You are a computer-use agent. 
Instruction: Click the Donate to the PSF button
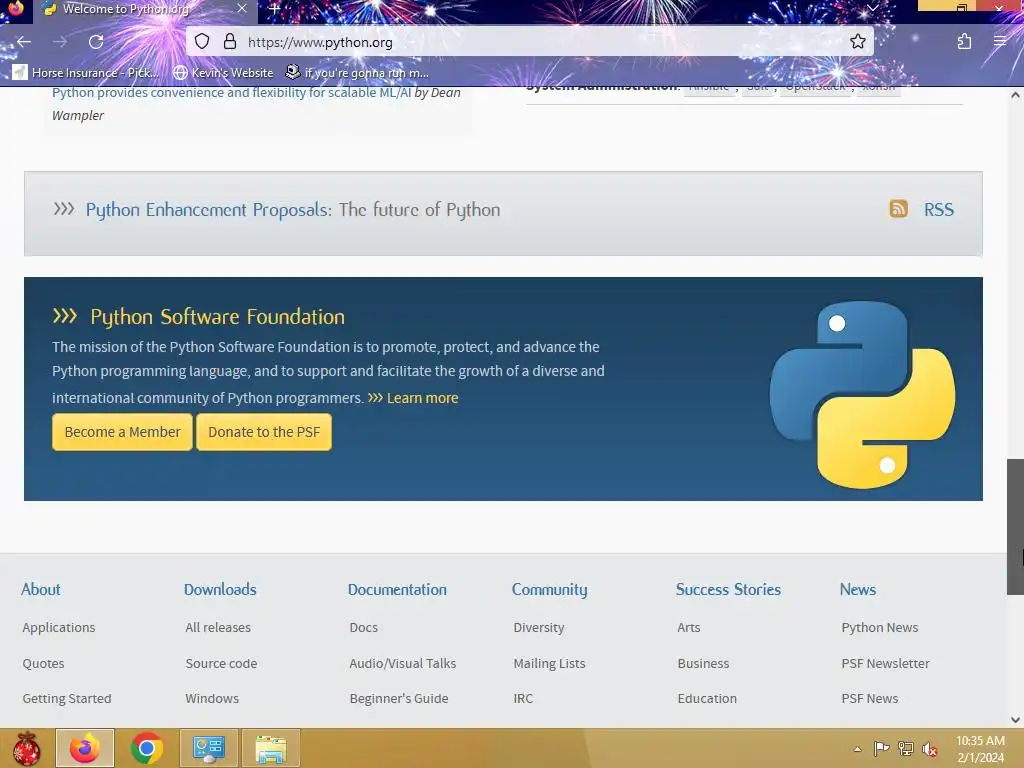click(x=264, y=432)
